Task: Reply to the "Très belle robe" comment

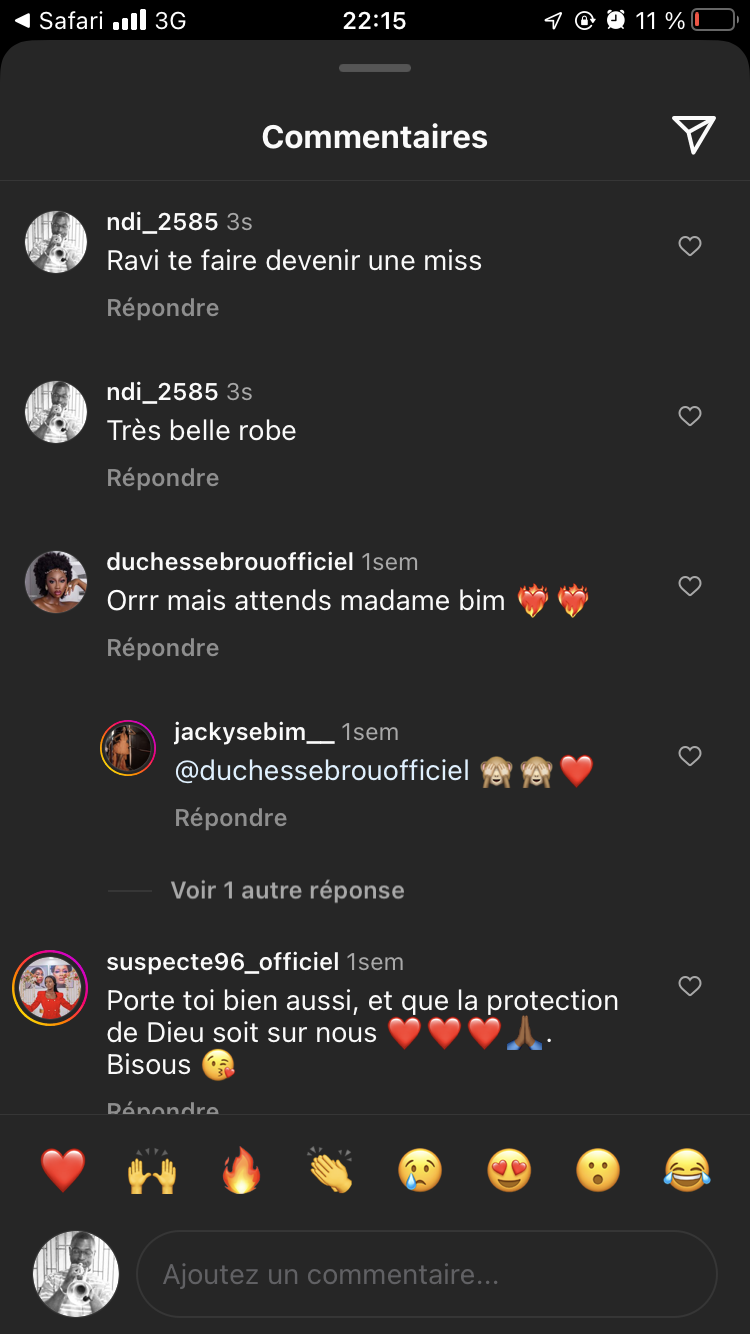Action: coord(163,478)
